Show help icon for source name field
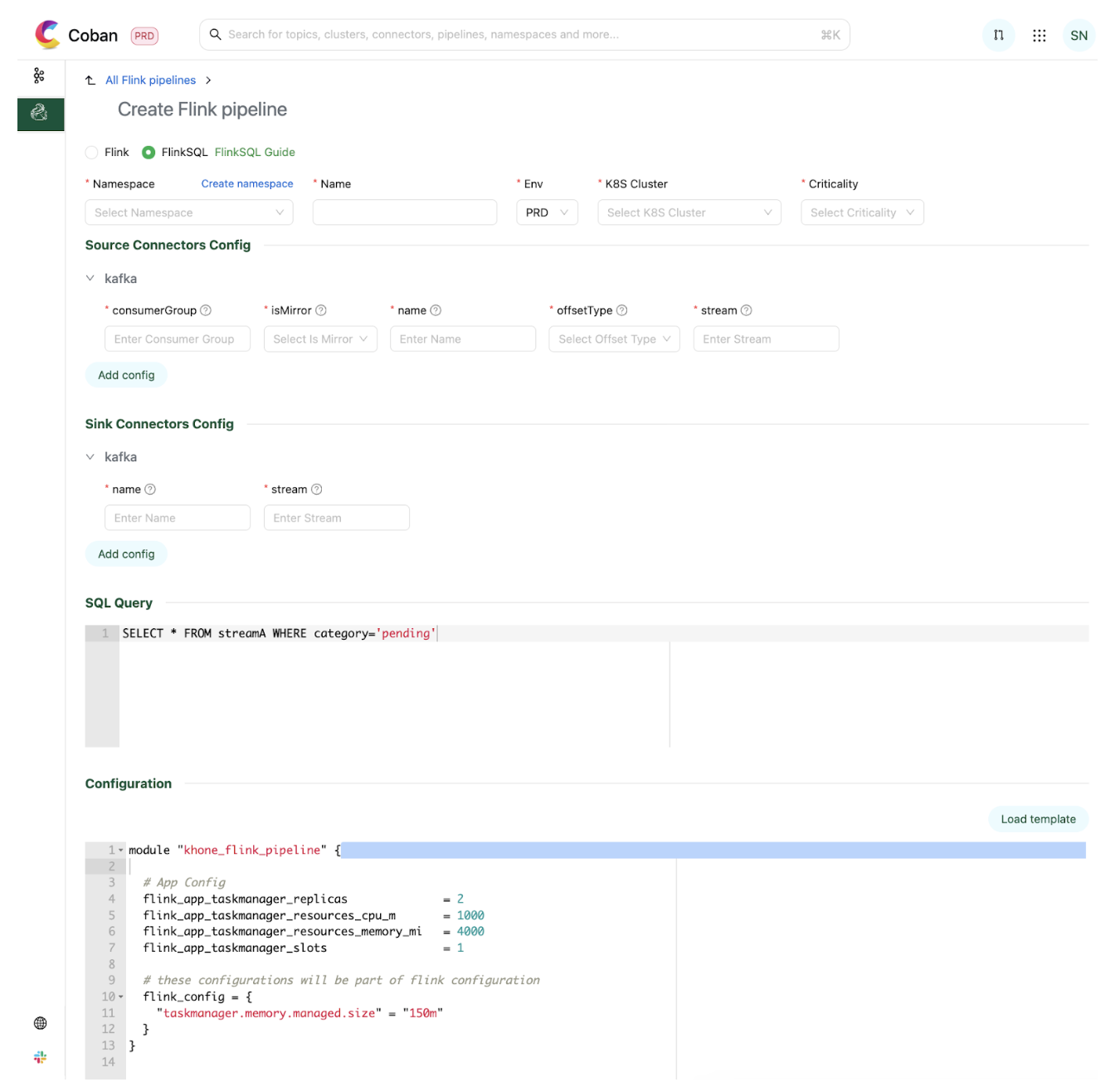Viewport: 1120px width, 1087px height. (x=436, y=310)
